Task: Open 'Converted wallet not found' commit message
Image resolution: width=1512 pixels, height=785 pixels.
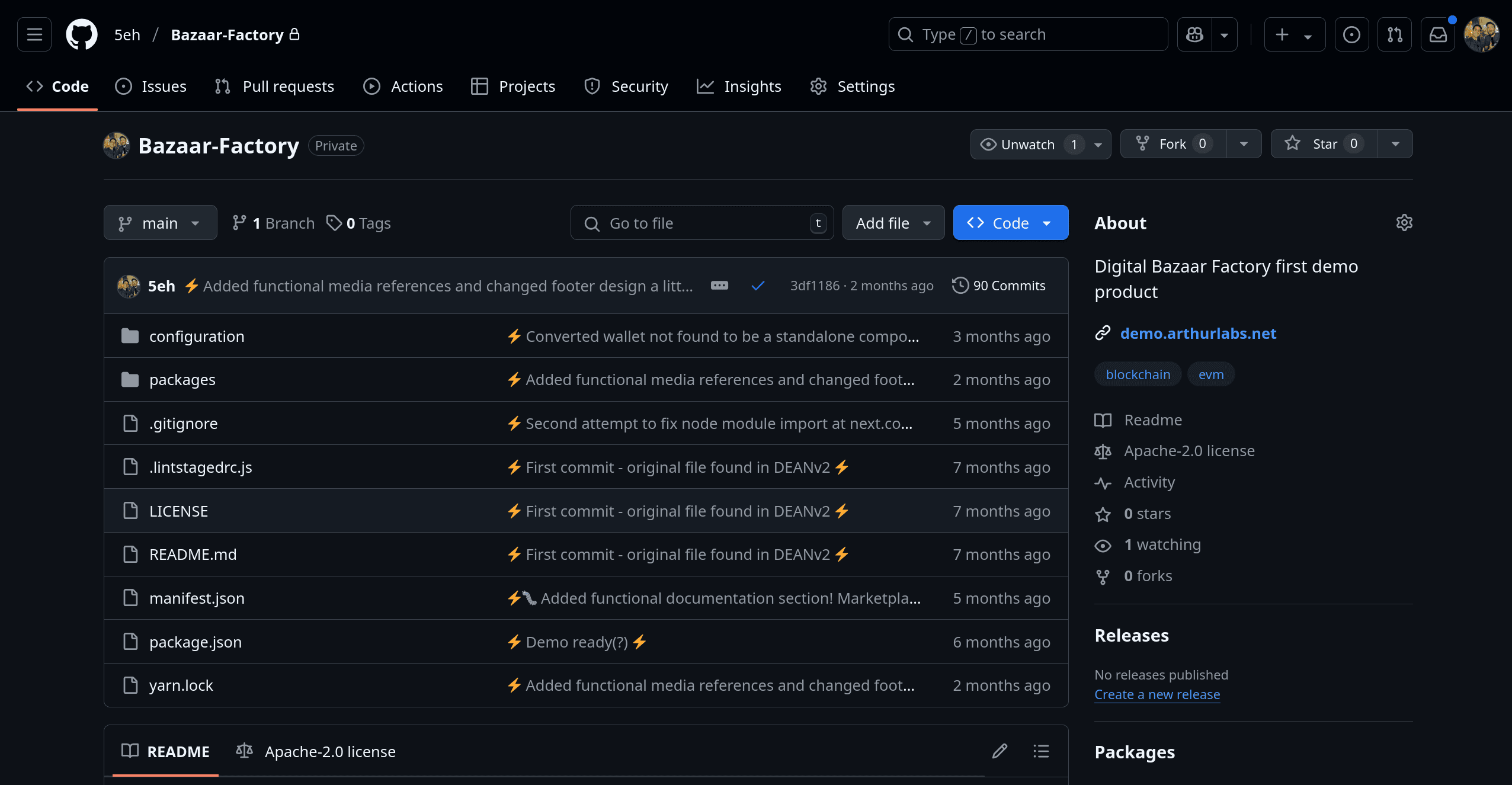Action: click(x=713, y=337)
